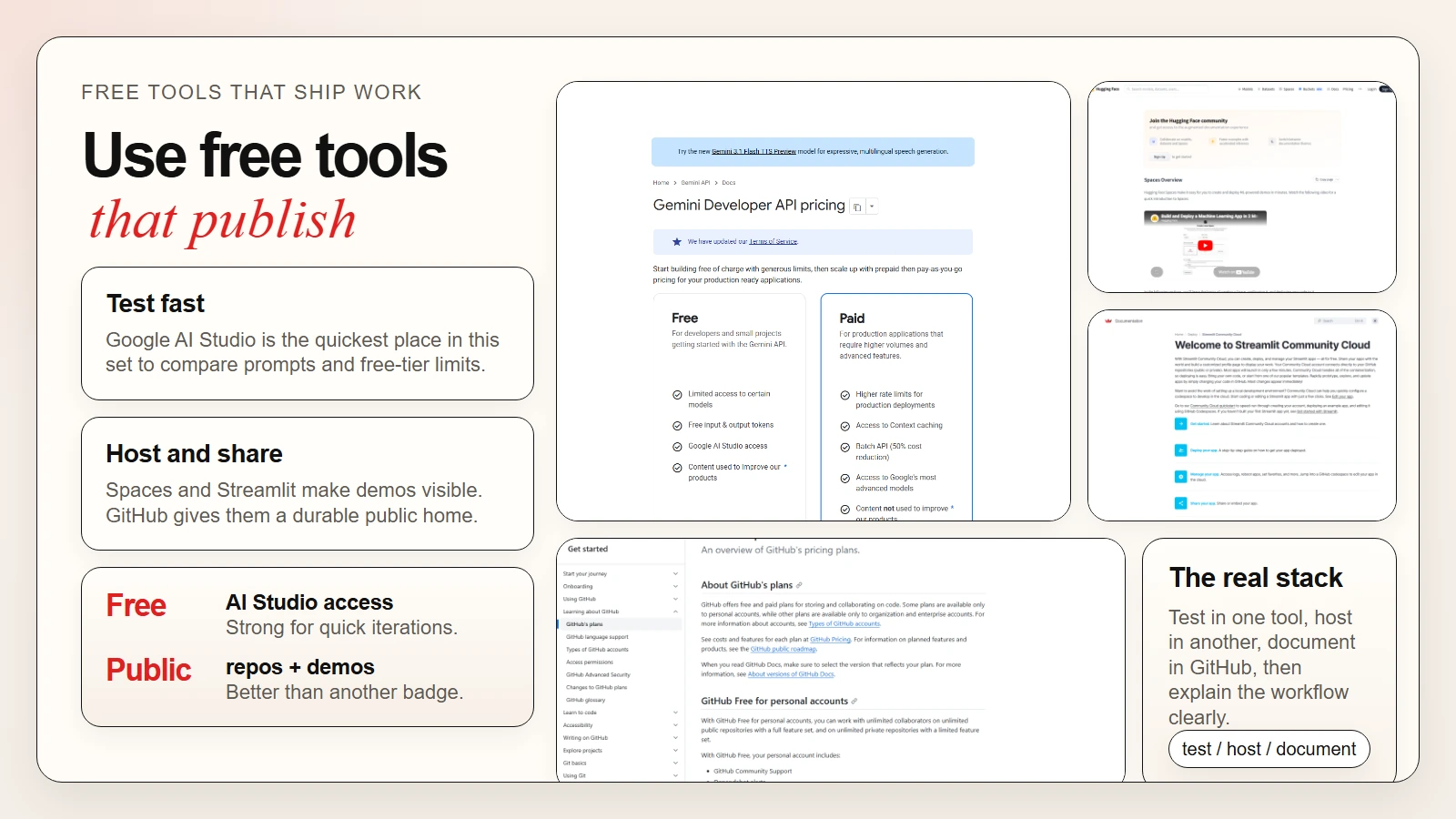1456x819 pixels.
Task: Expand Git basics section chevron
Action: click(675, 763)
